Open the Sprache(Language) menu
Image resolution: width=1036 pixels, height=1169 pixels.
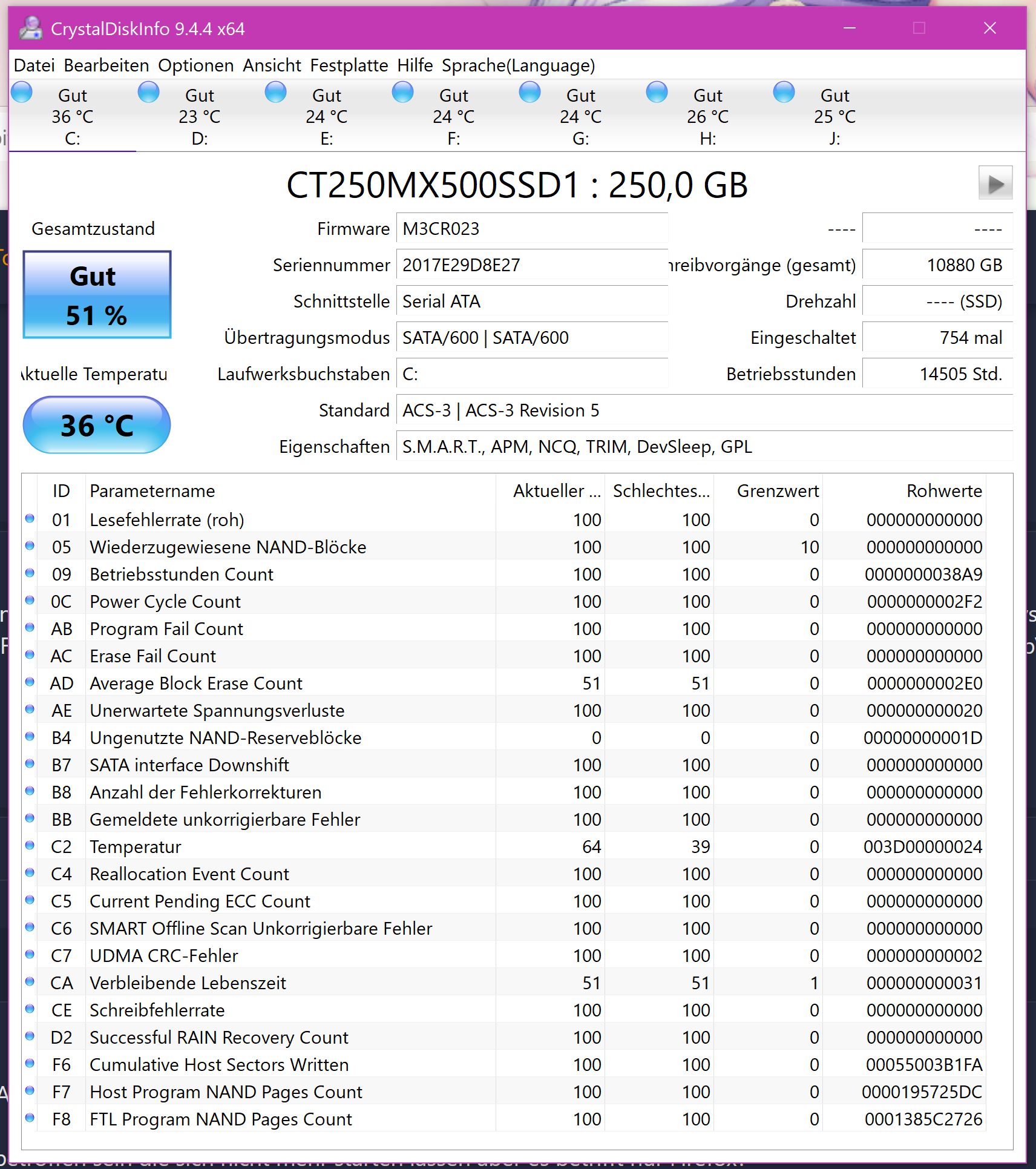tap(518, 65)
